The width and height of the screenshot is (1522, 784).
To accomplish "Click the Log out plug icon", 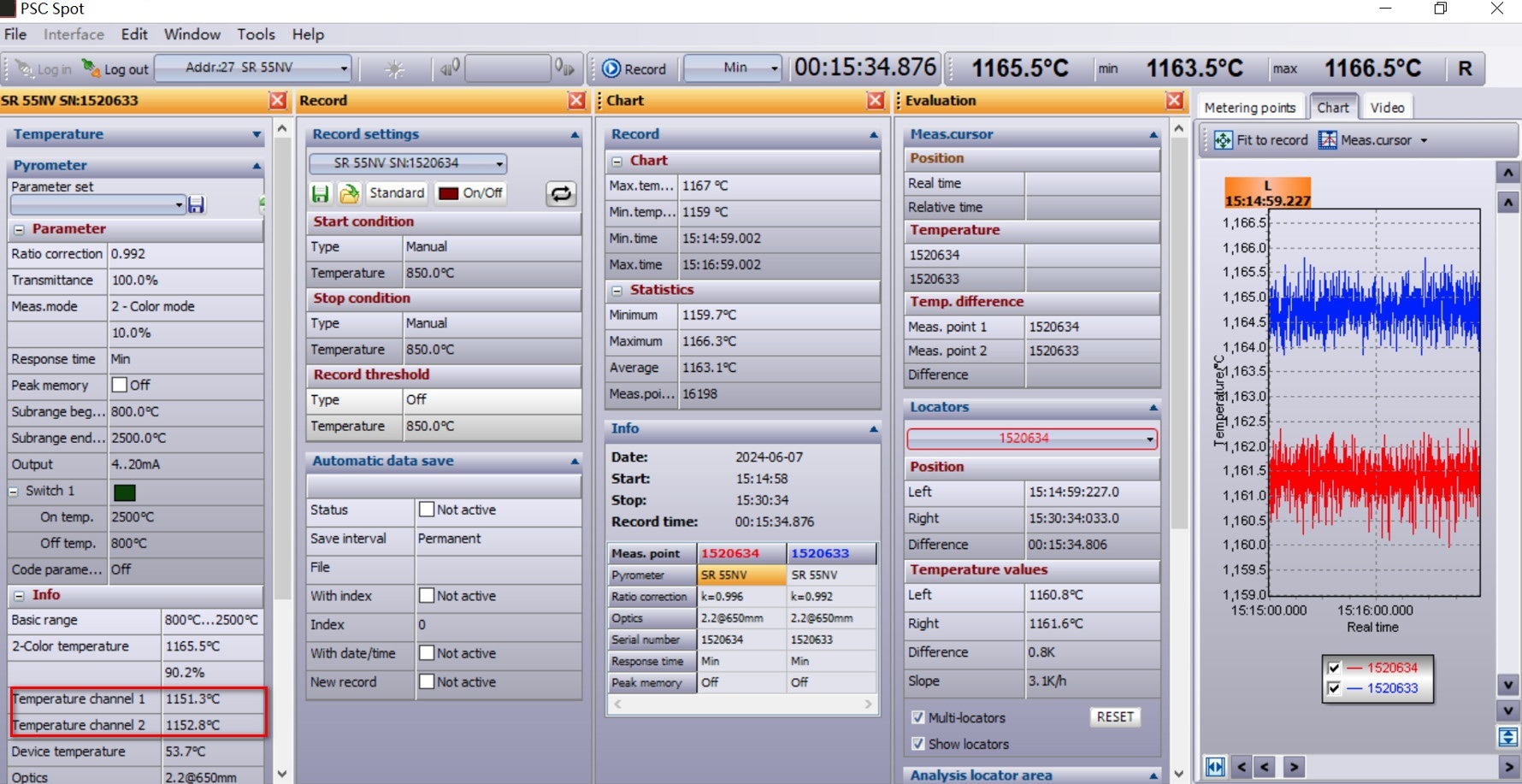I will 91,68.
